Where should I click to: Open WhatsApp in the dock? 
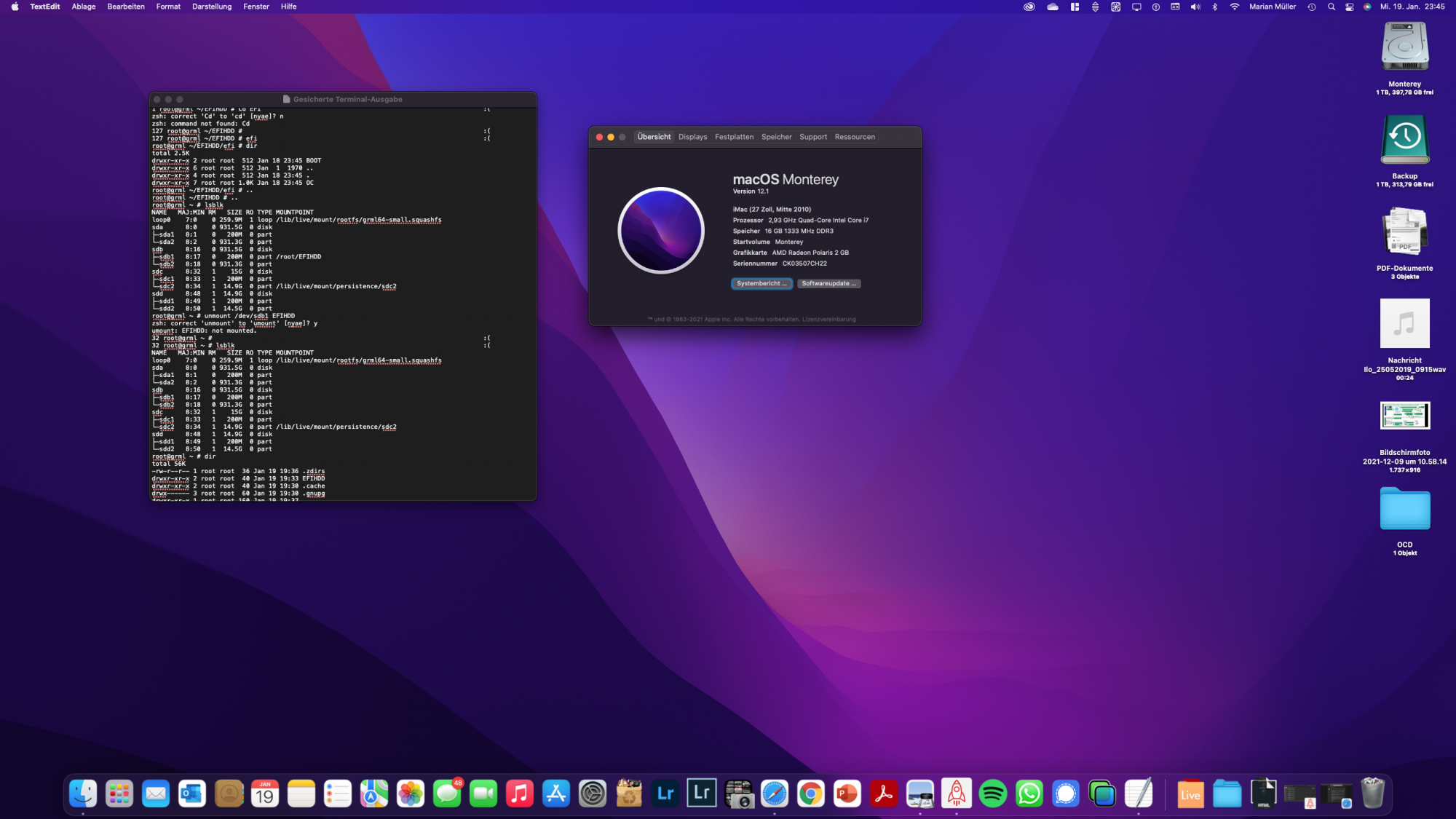[x=1029, y=794]
